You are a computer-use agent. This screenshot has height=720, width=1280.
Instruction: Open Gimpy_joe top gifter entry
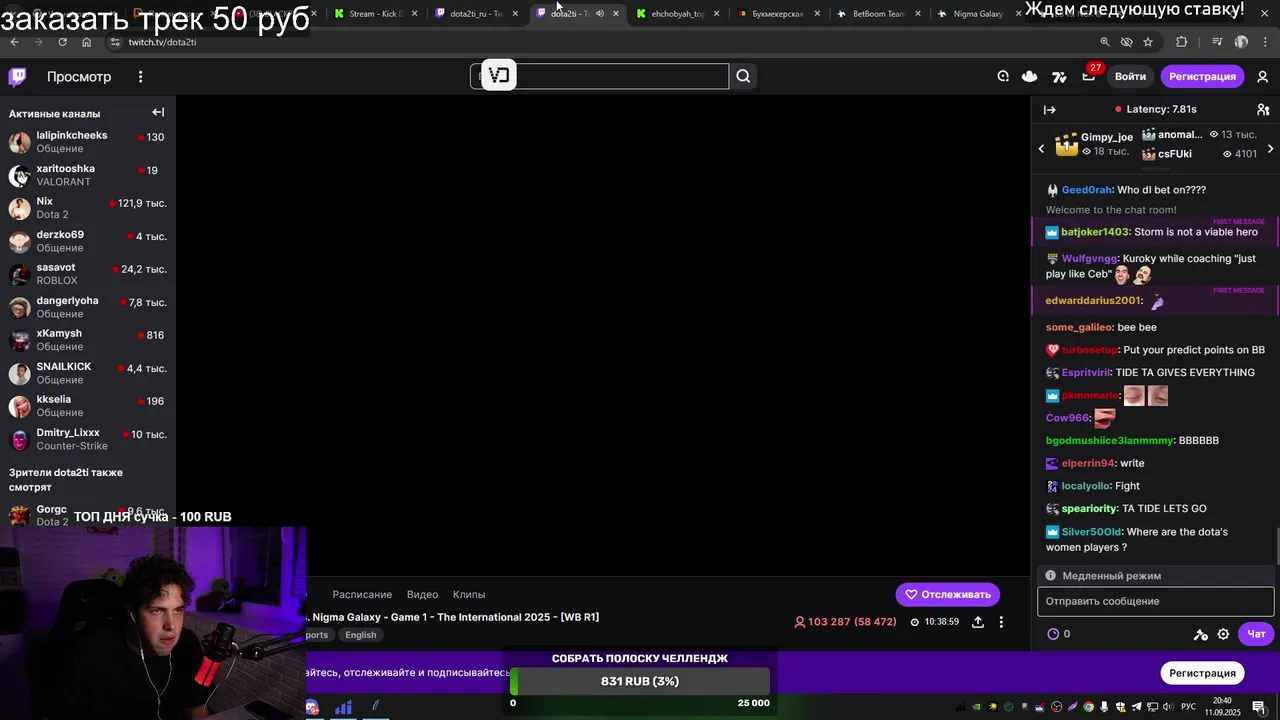pos(1094,144)
